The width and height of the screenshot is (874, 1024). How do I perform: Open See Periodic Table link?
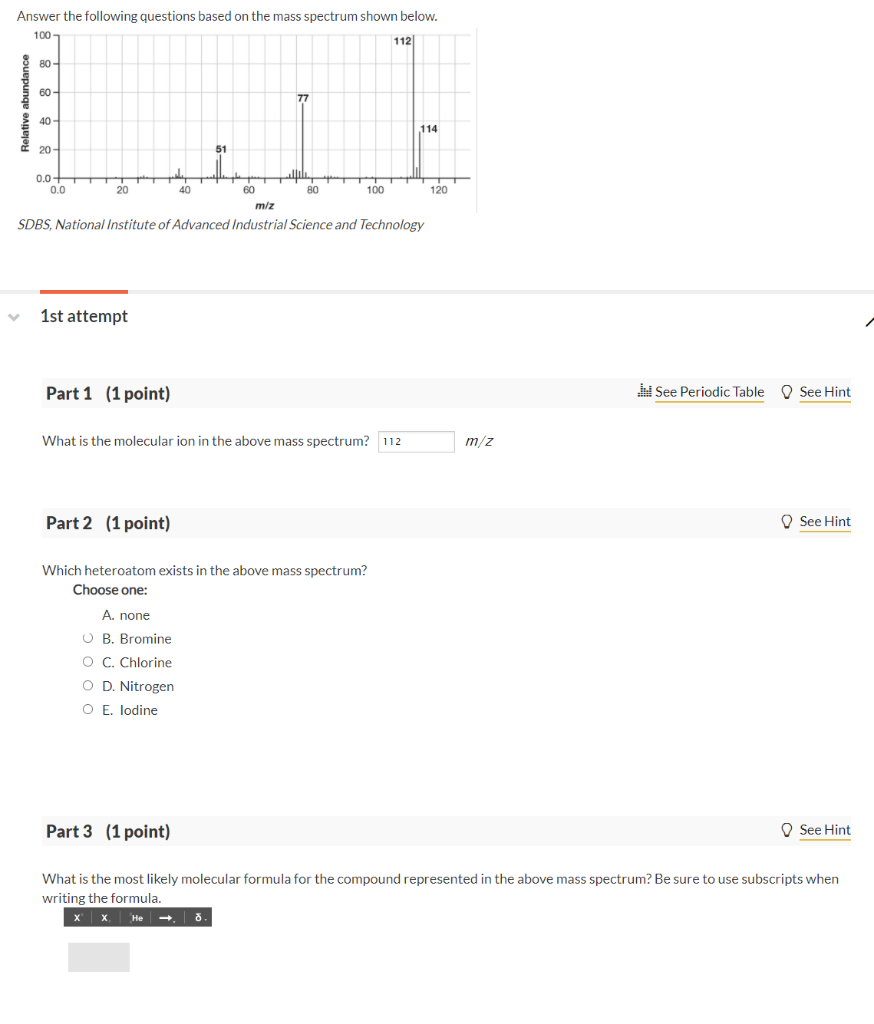[x=710, y=392]
